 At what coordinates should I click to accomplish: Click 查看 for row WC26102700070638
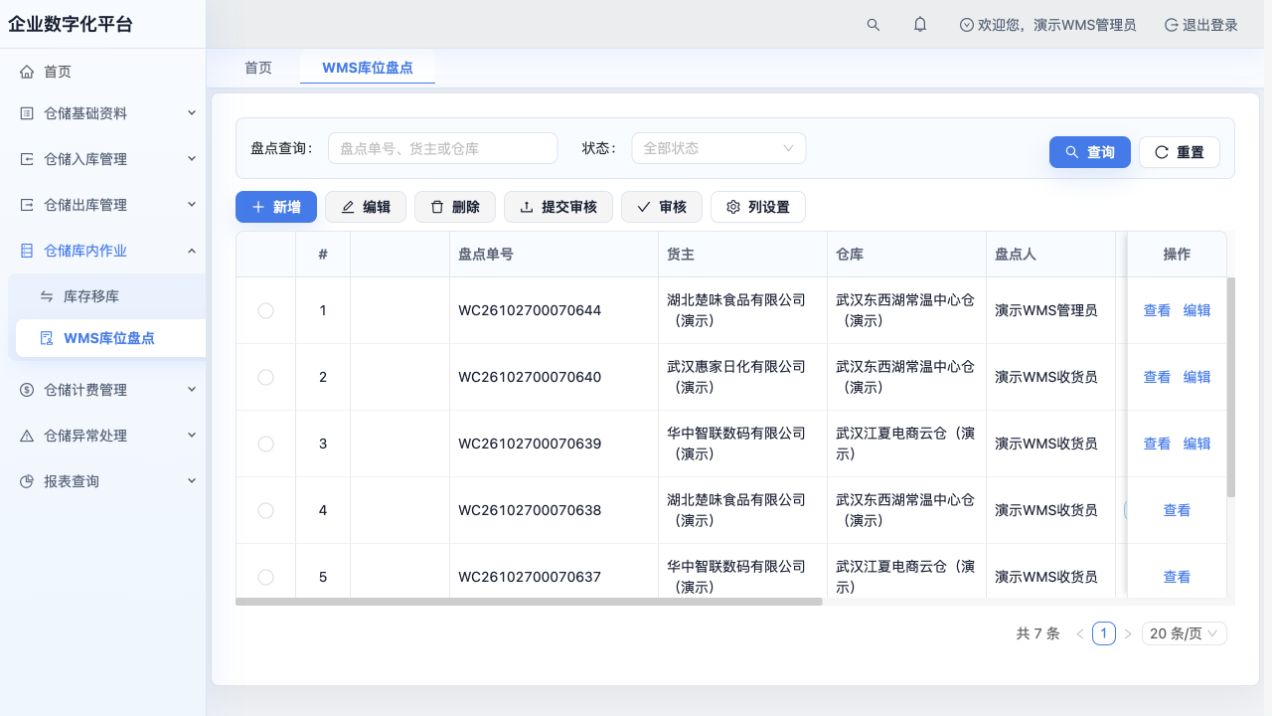point(1177,510)
